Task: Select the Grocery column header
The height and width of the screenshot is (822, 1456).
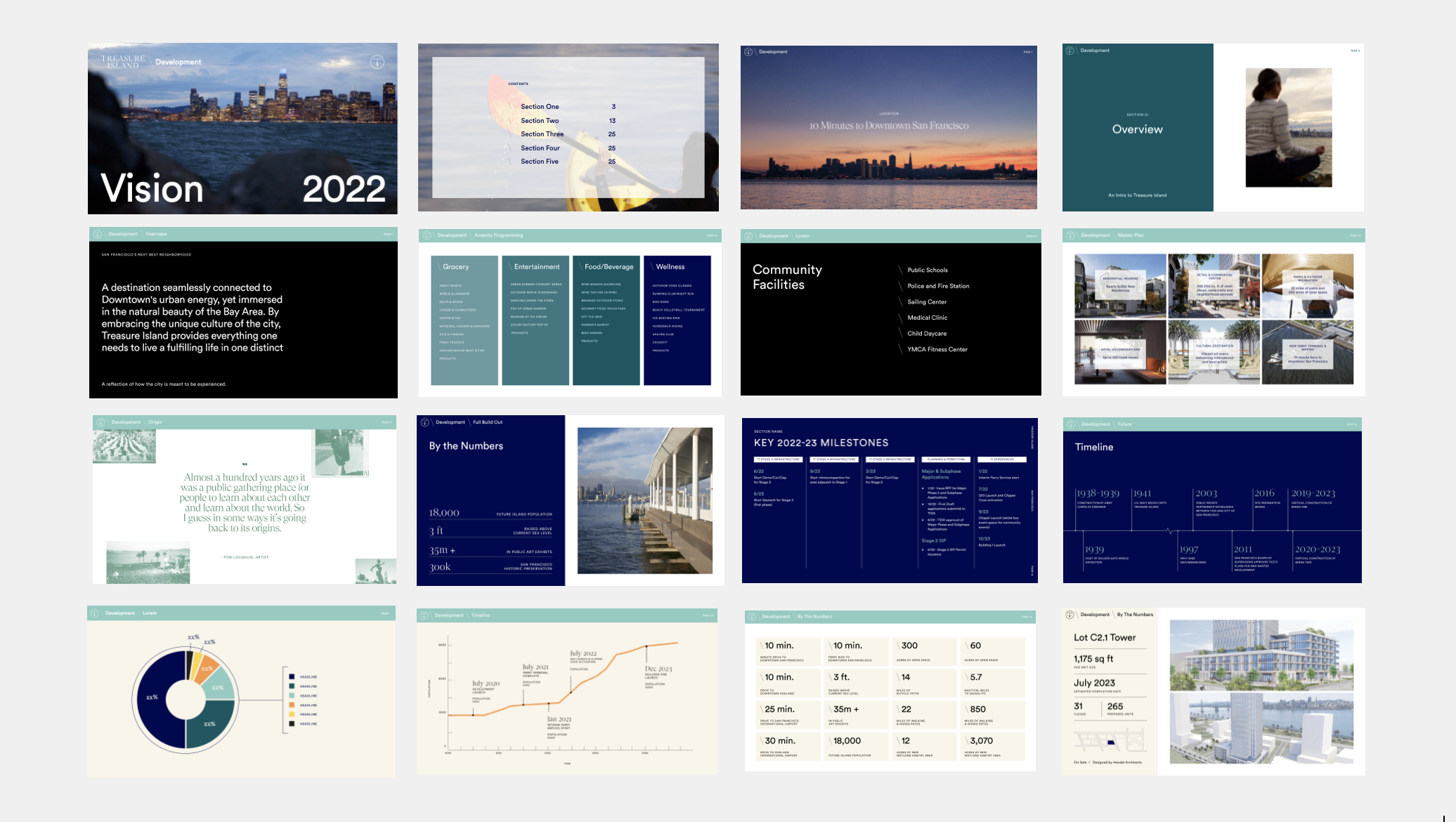Action: point(455,267)
